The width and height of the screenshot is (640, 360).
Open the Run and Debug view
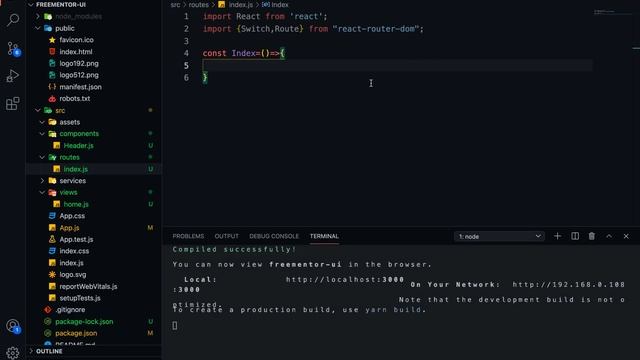[x=13, y=76]
